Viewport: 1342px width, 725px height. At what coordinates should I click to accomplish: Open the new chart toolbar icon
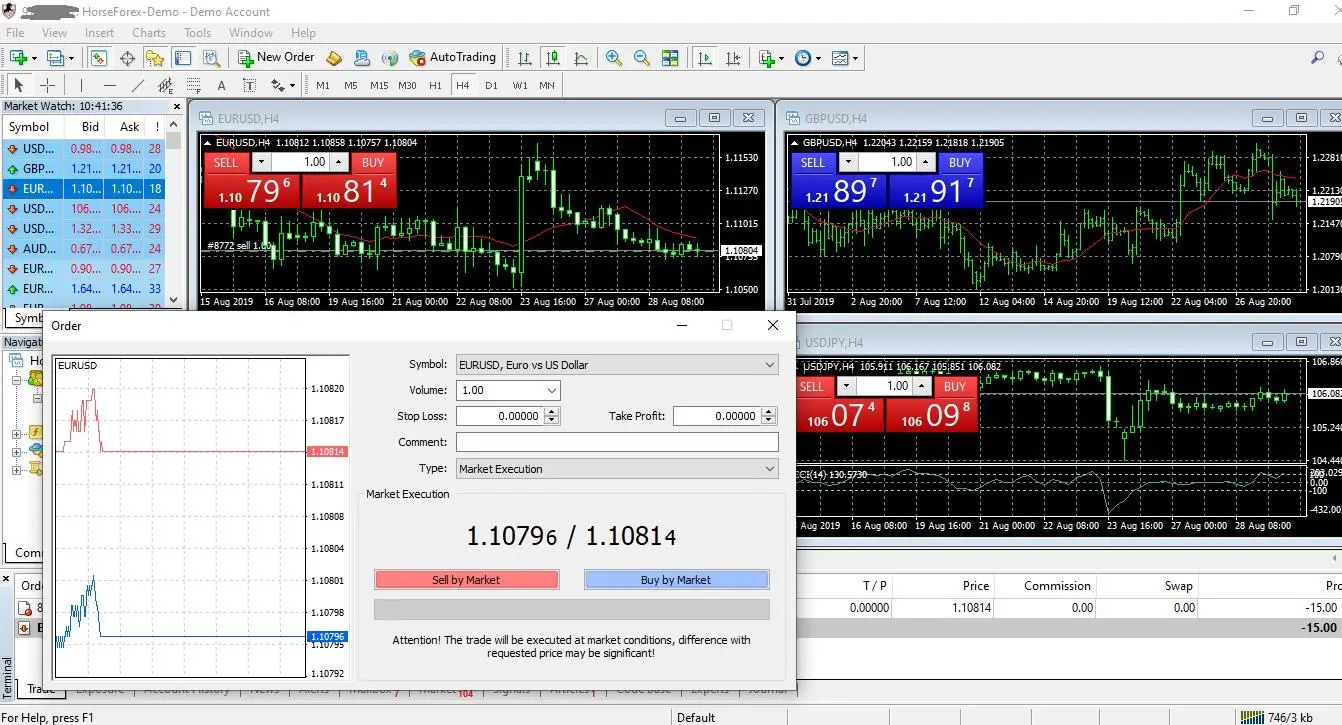20,58
